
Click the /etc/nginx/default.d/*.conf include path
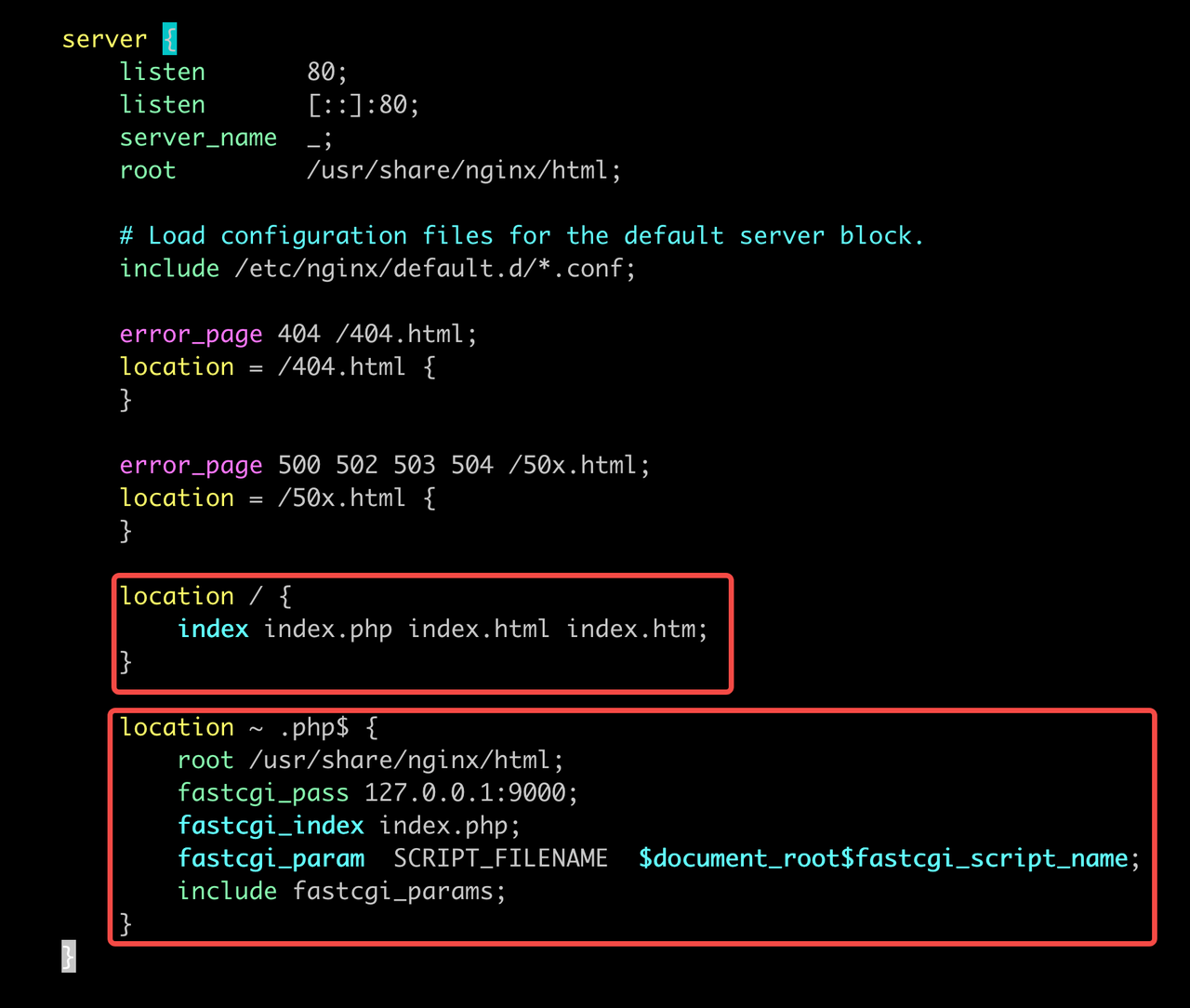tap(435, 269)
